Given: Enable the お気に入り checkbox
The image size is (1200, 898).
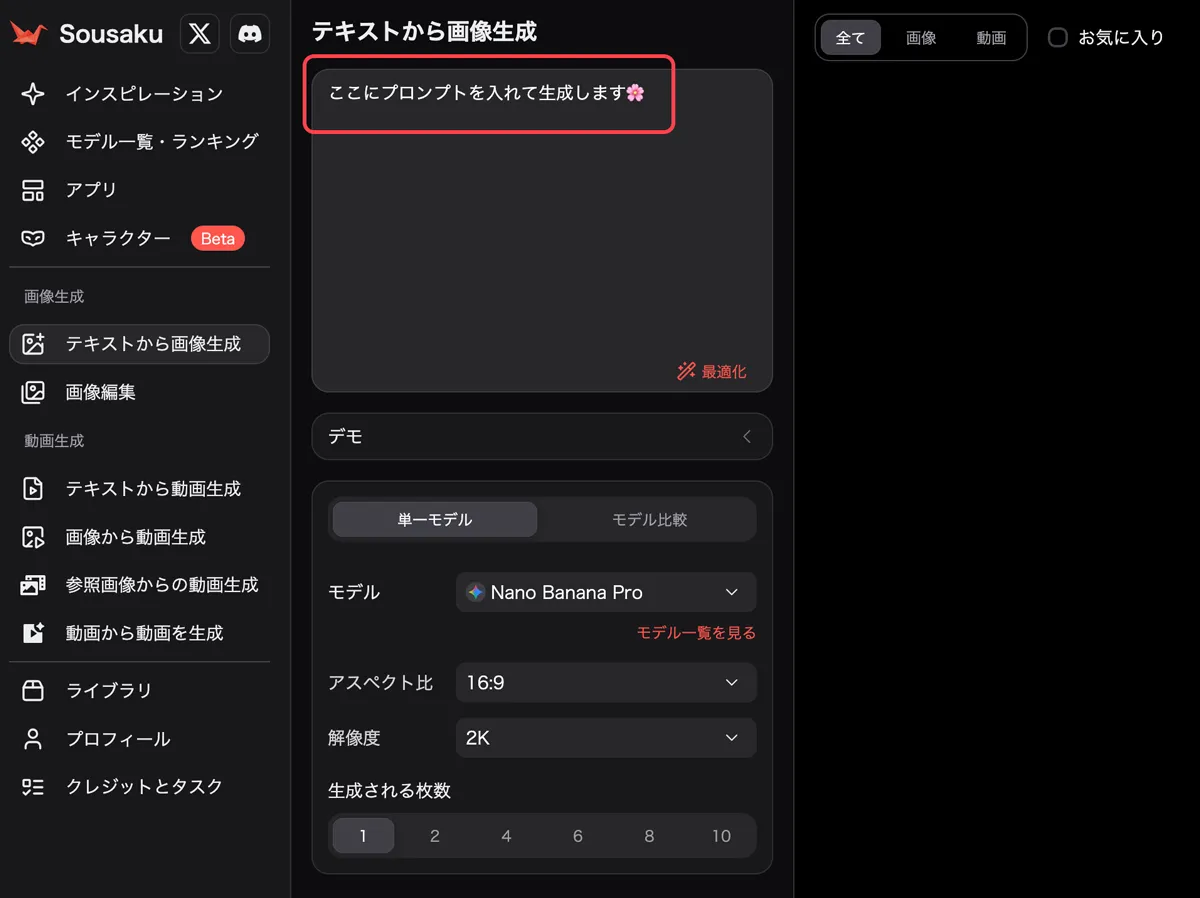Looking at the screenshot, I should tap(1057, 38).
